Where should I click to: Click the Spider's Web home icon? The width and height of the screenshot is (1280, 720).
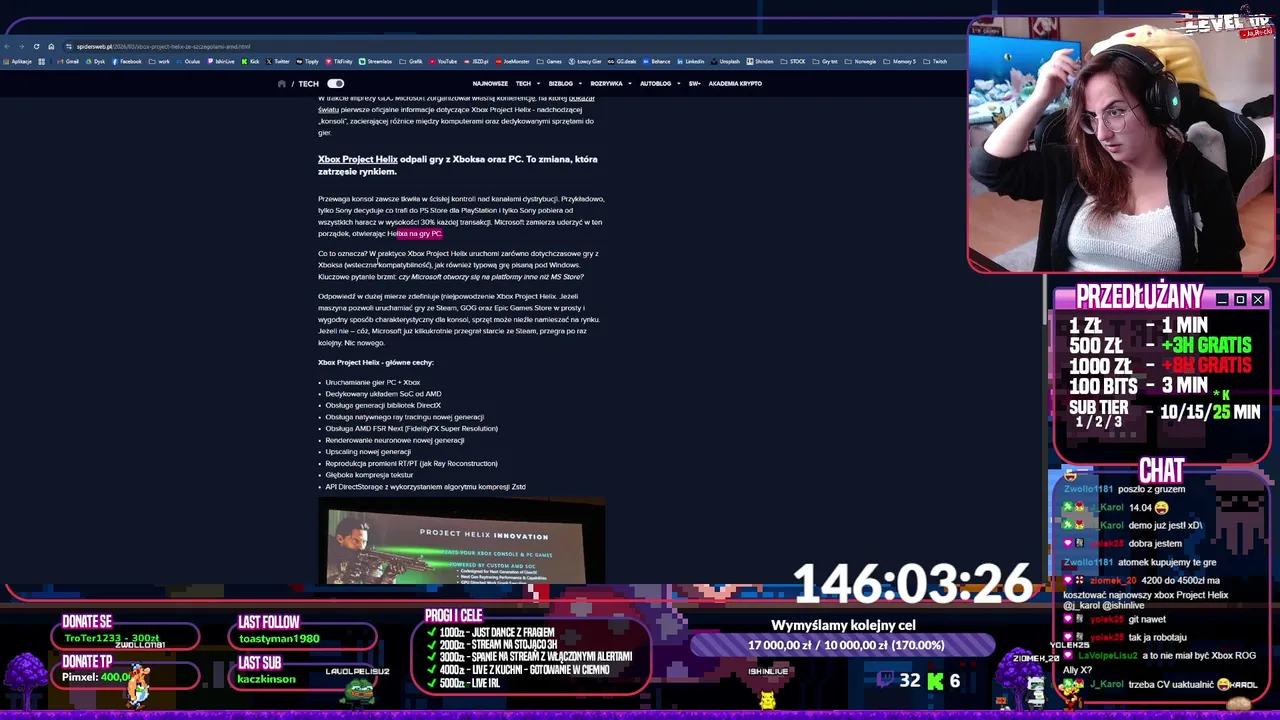pos(282,84)
